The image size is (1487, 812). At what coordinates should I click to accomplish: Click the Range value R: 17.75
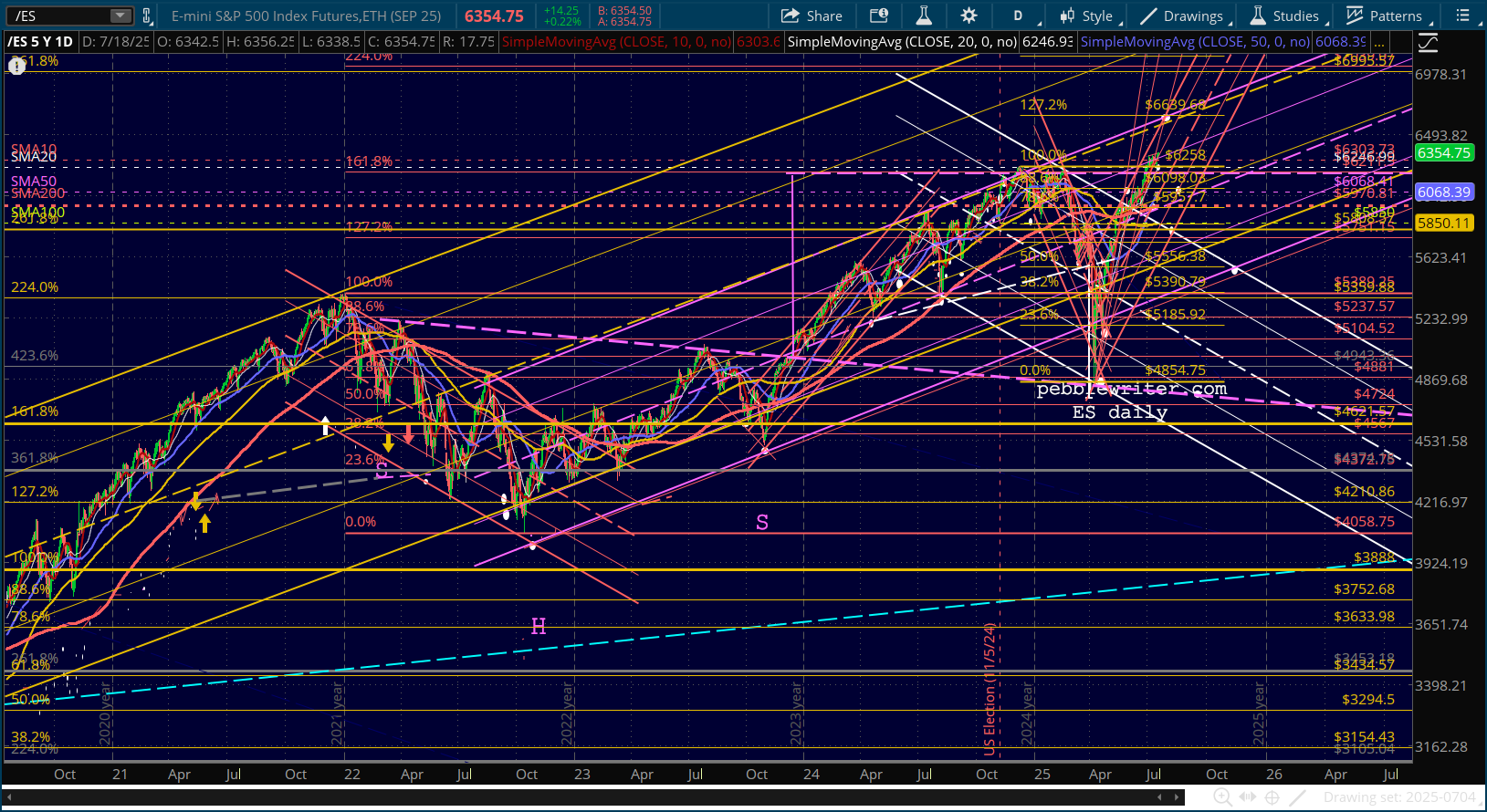tap(468, 42)
